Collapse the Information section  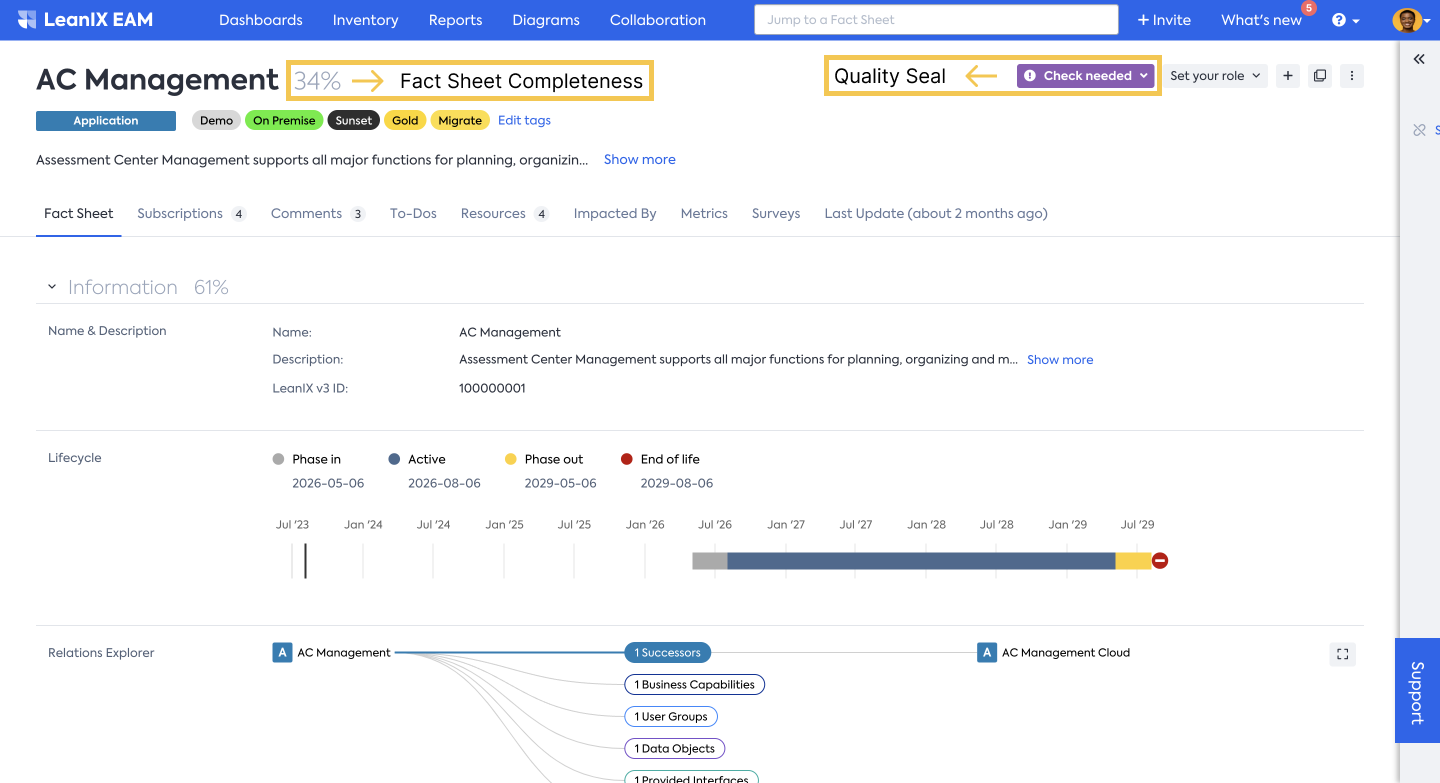coord(52,287)
